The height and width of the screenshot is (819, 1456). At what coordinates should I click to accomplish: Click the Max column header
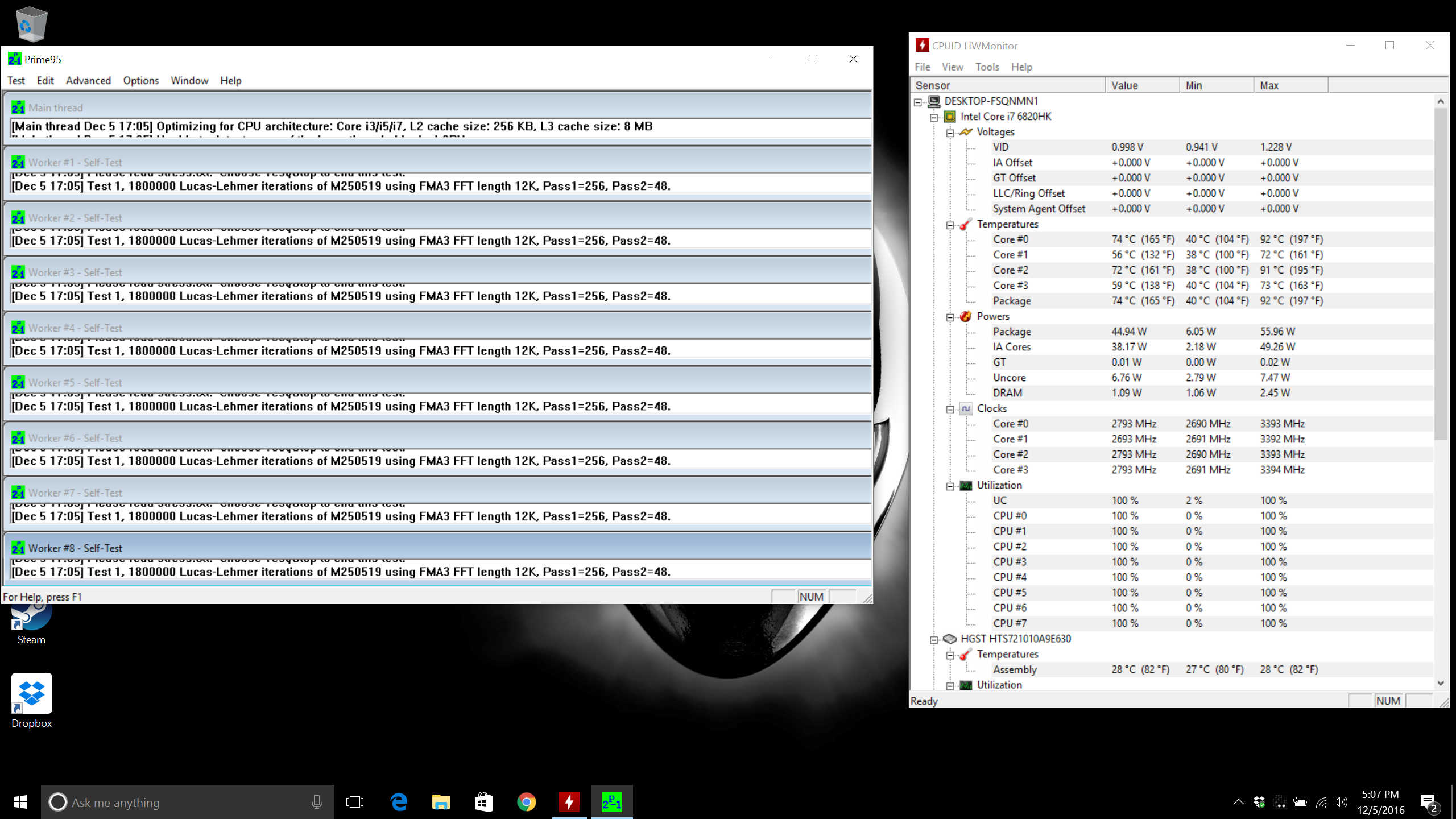(x=1291, y=85)
